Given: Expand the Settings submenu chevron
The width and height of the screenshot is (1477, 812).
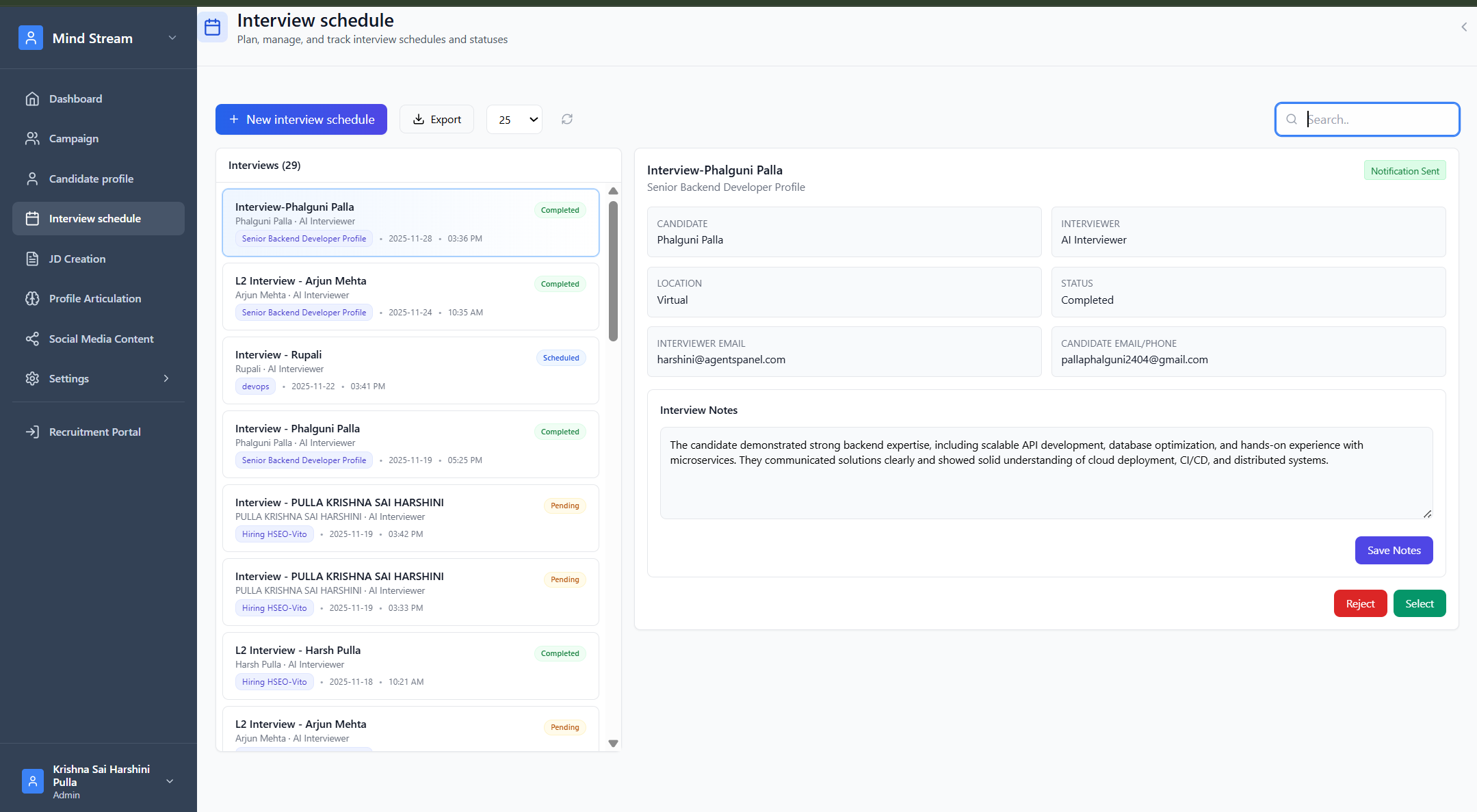Looking at the screenshot, I should pos(166,378).
